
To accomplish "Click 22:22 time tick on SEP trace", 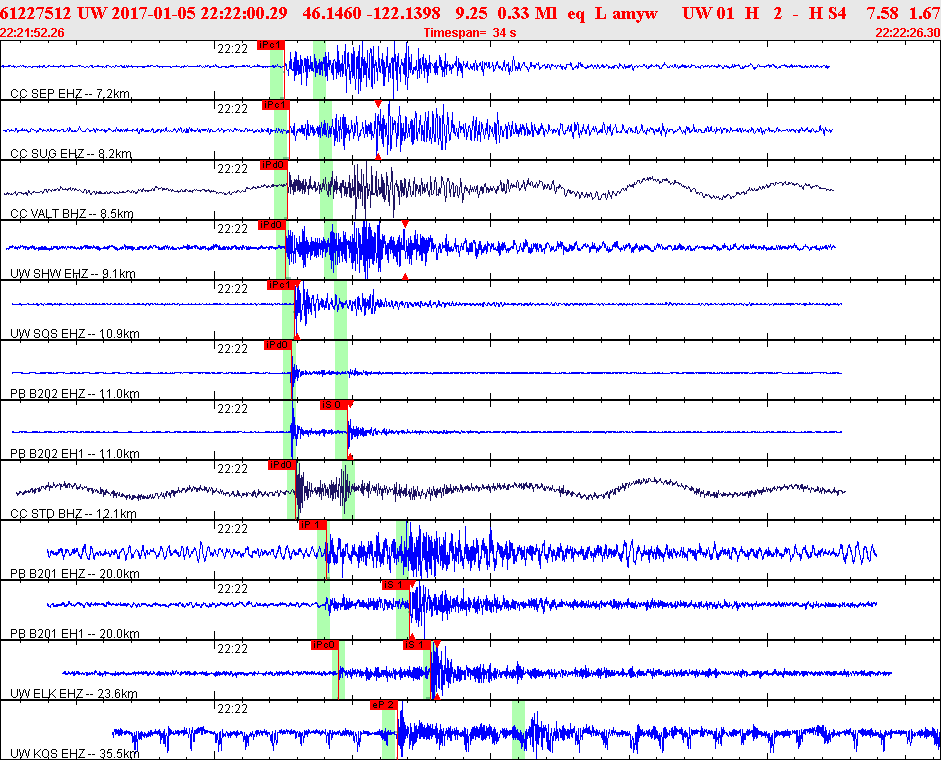I will (x=232, y=49).
